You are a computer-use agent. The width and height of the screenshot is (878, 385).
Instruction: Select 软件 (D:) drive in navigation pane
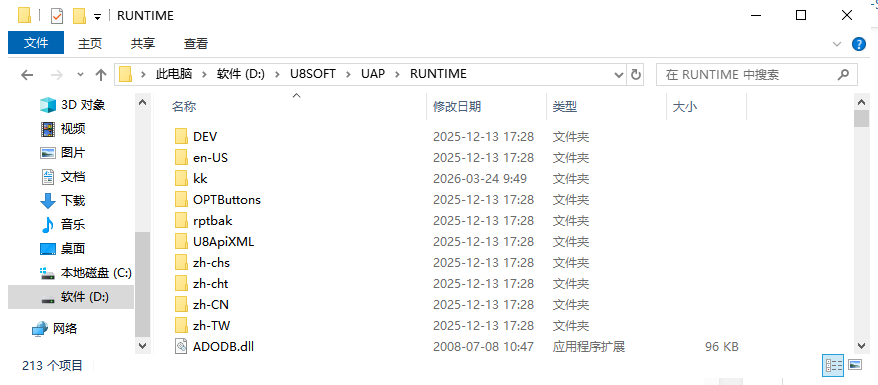71,297
